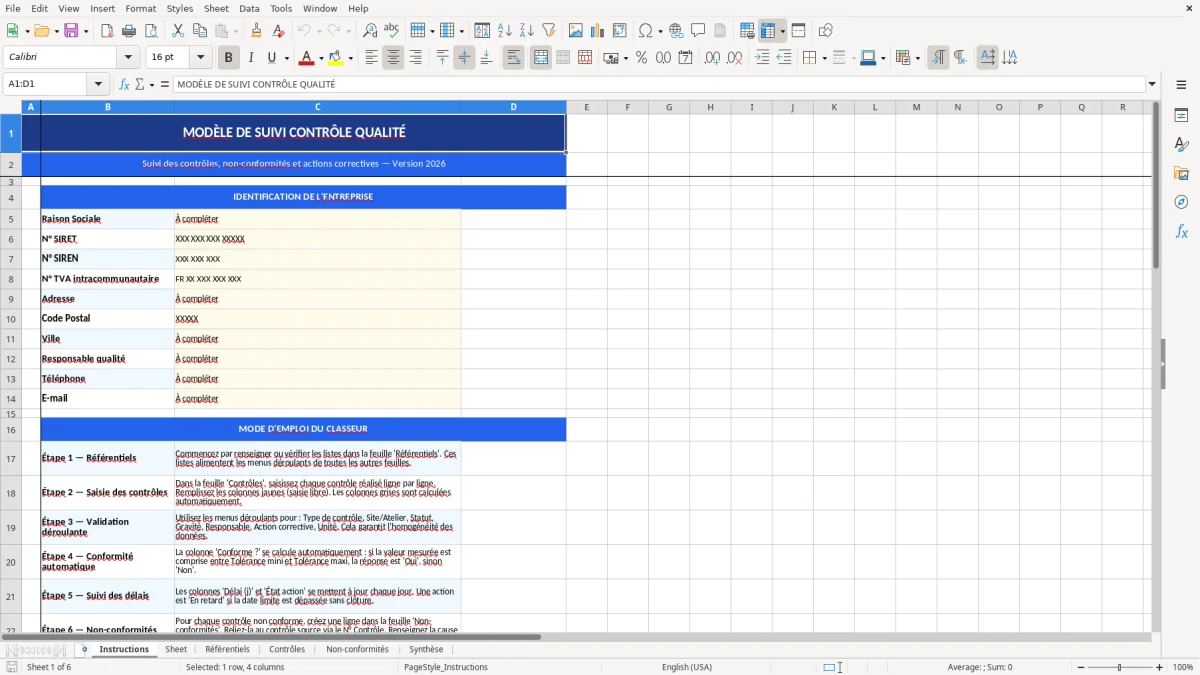
Task: Open Function Wizard beside formula bar
Action: (x=125, y=85)
